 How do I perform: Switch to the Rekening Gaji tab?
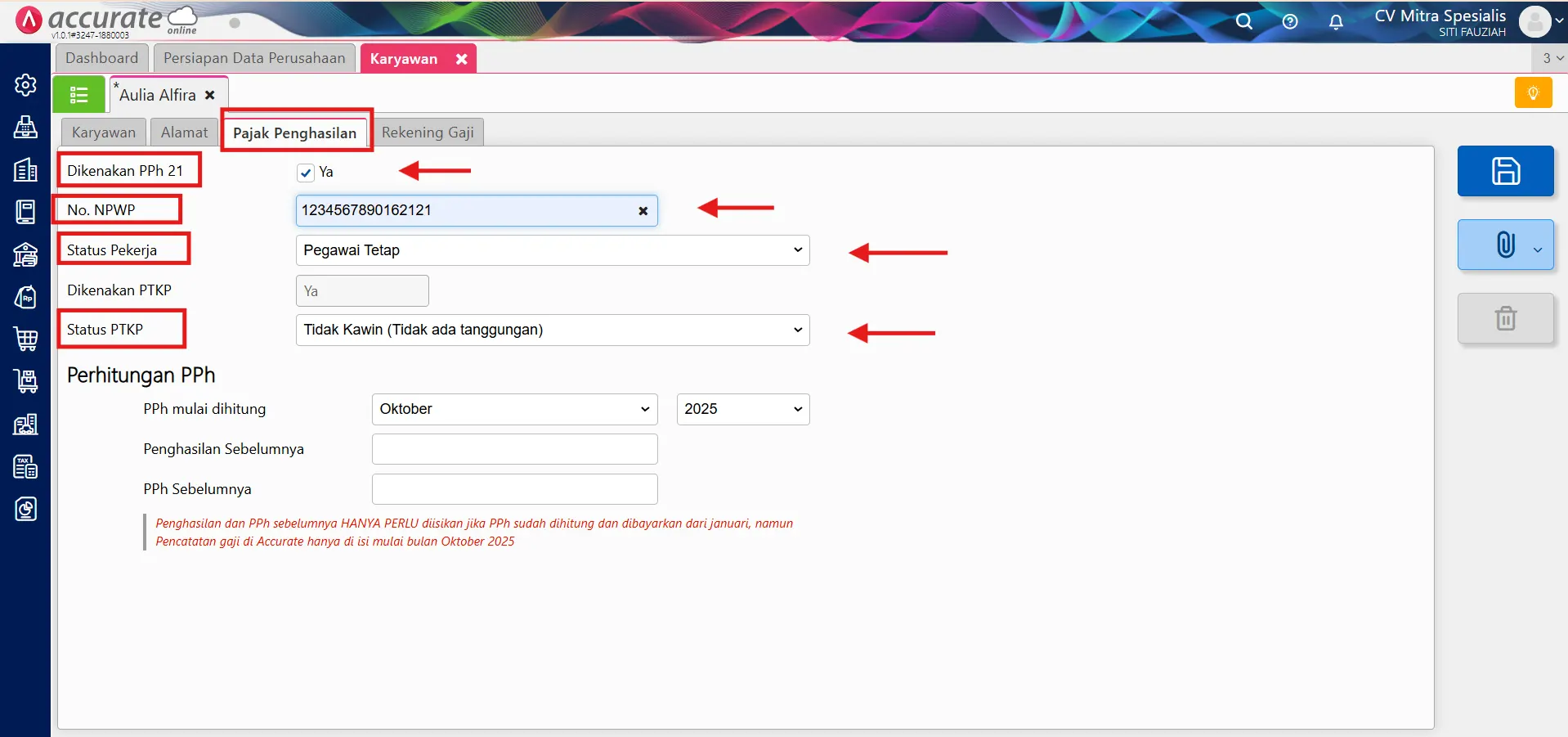[428, 133]
